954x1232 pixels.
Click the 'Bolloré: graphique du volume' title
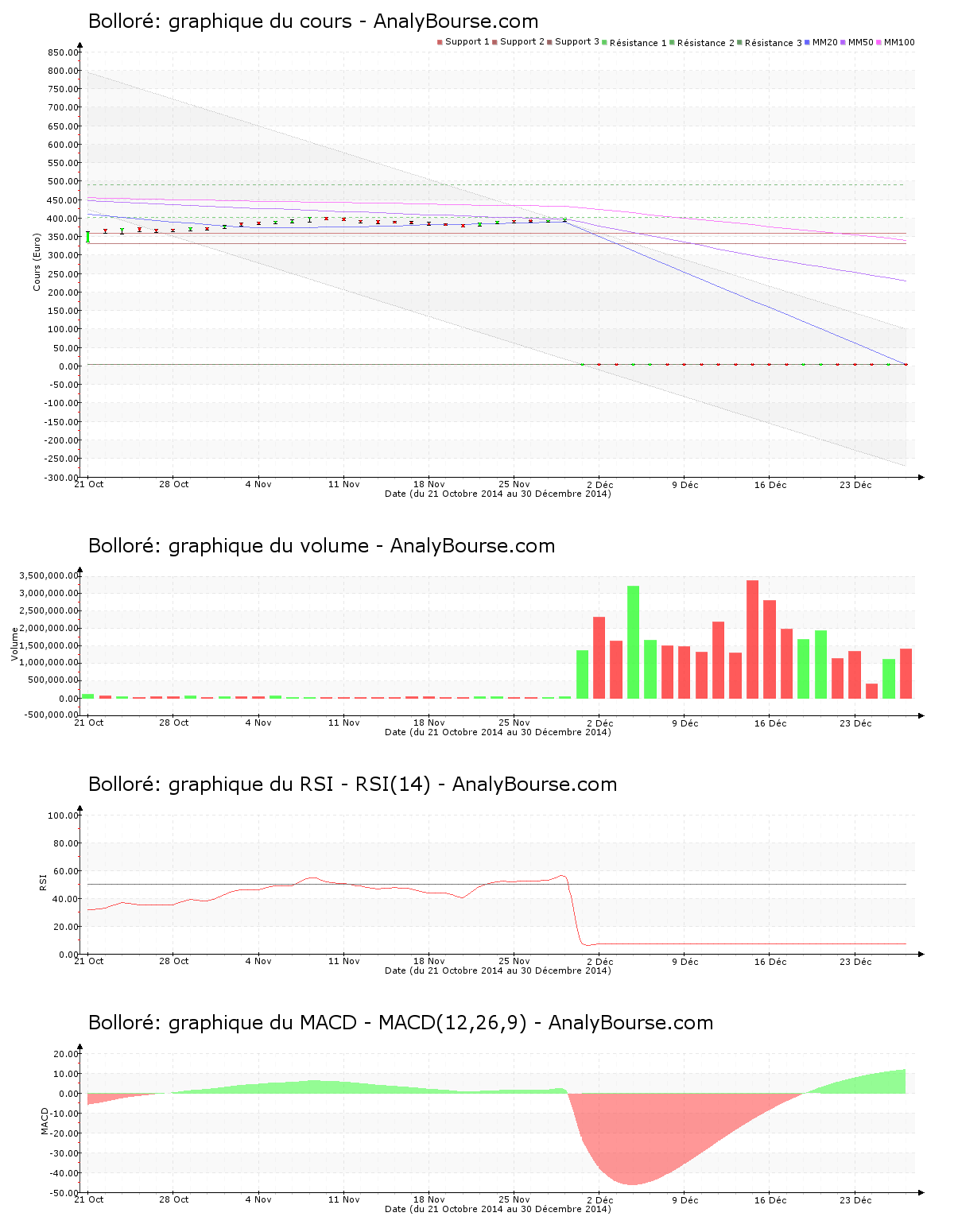(321, 546)
